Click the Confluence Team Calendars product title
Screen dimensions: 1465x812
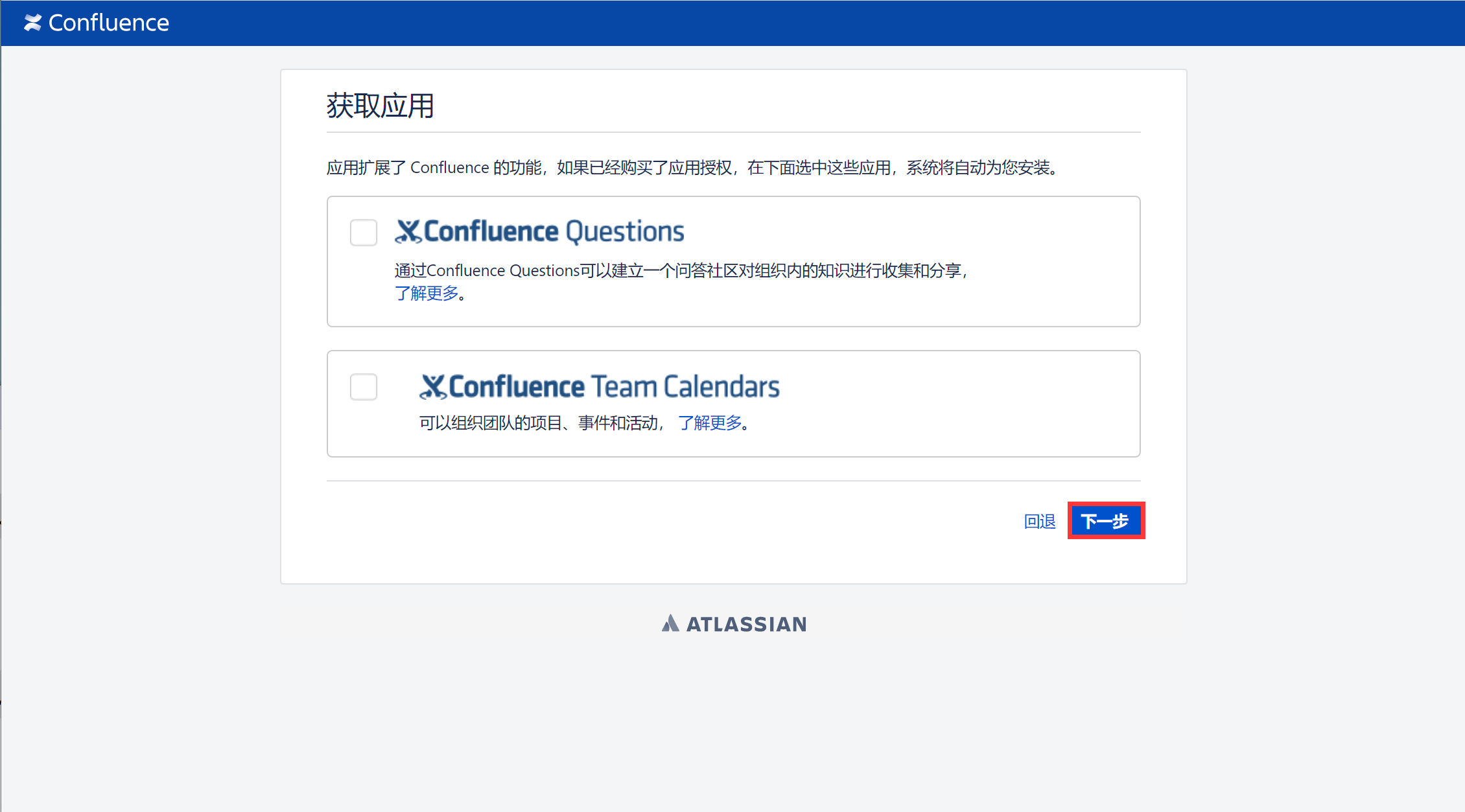click(x=613, y=386)
